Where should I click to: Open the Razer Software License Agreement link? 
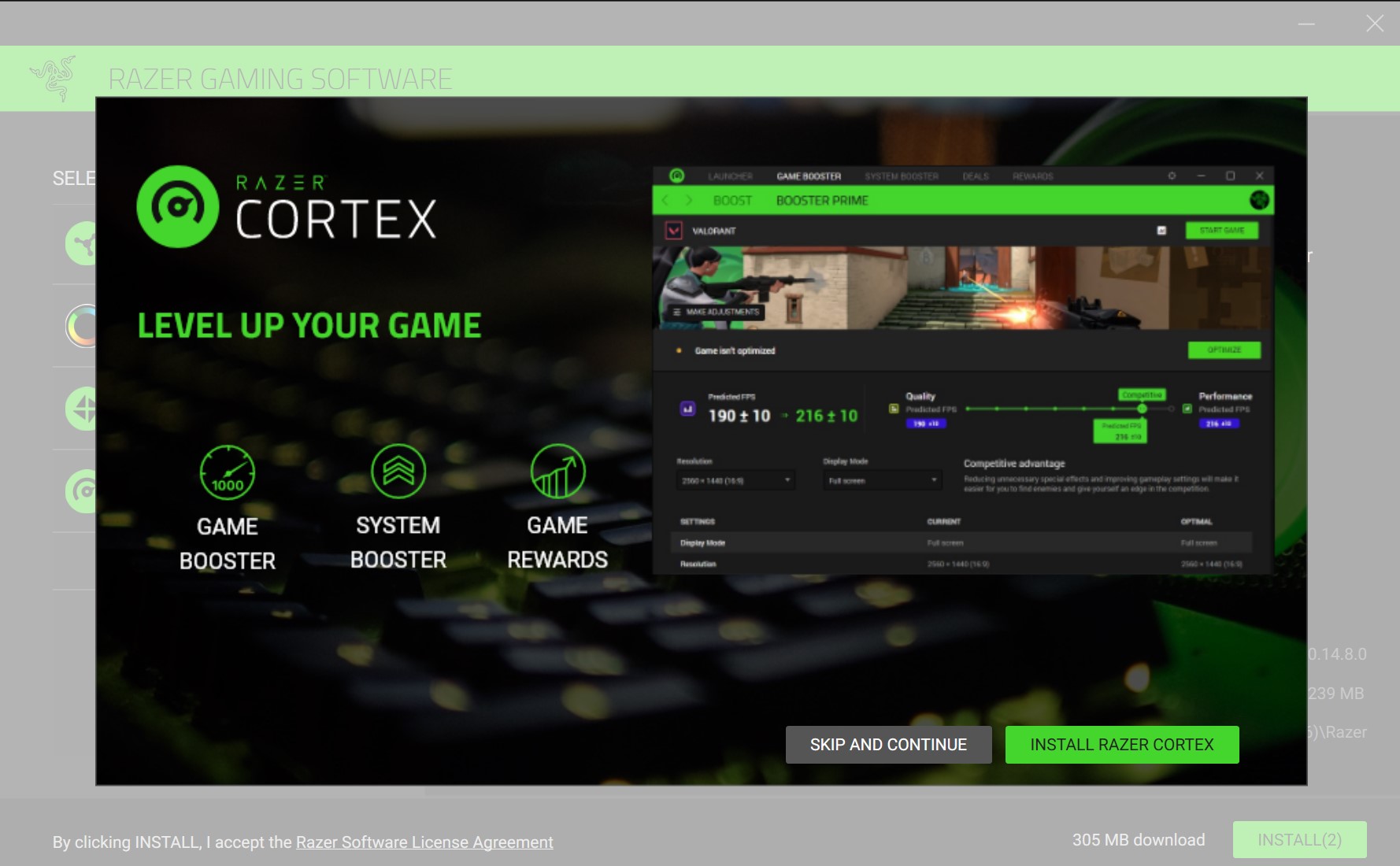[424, 842]
